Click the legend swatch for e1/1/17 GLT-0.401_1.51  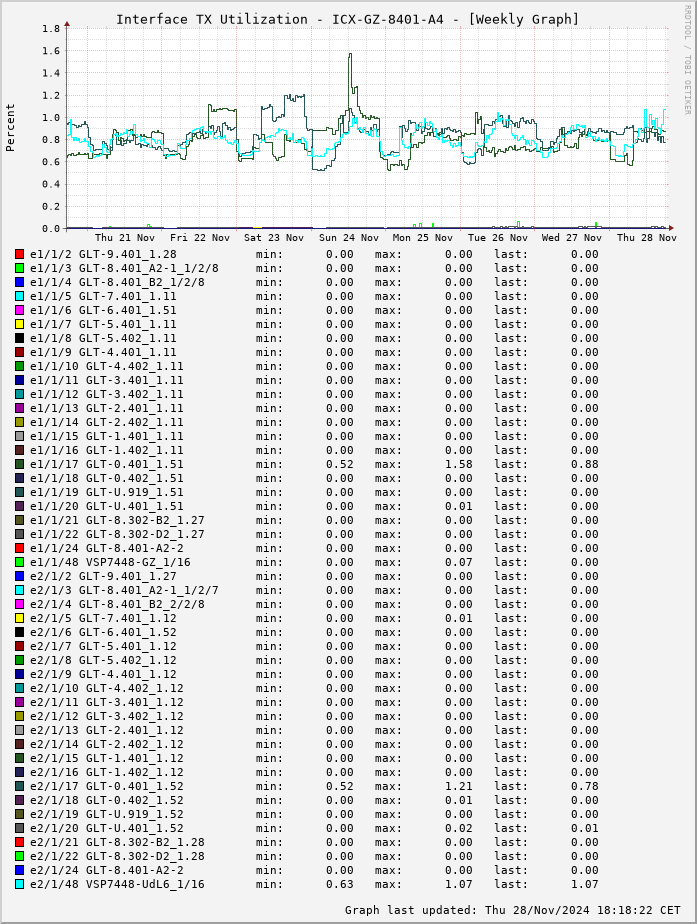(20, 464)
